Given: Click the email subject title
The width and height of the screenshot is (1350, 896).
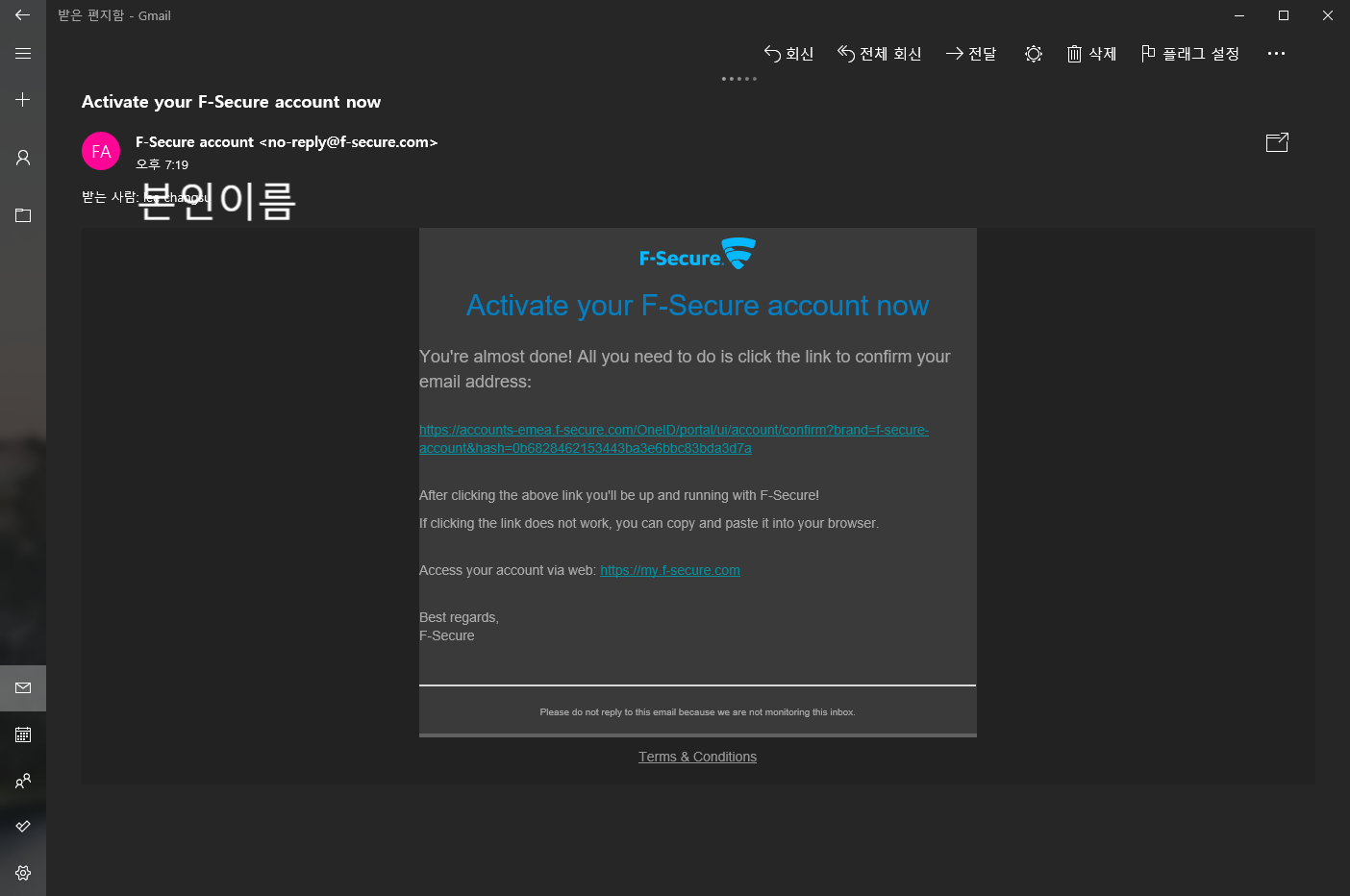Looking at the screenshot, I should (231, 102).
